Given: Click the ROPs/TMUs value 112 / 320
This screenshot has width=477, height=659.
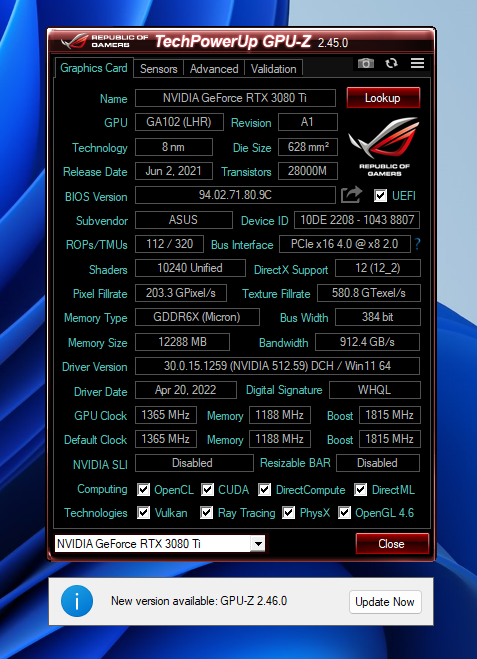Looking at the screenshot, I should [x=169, y=244].
